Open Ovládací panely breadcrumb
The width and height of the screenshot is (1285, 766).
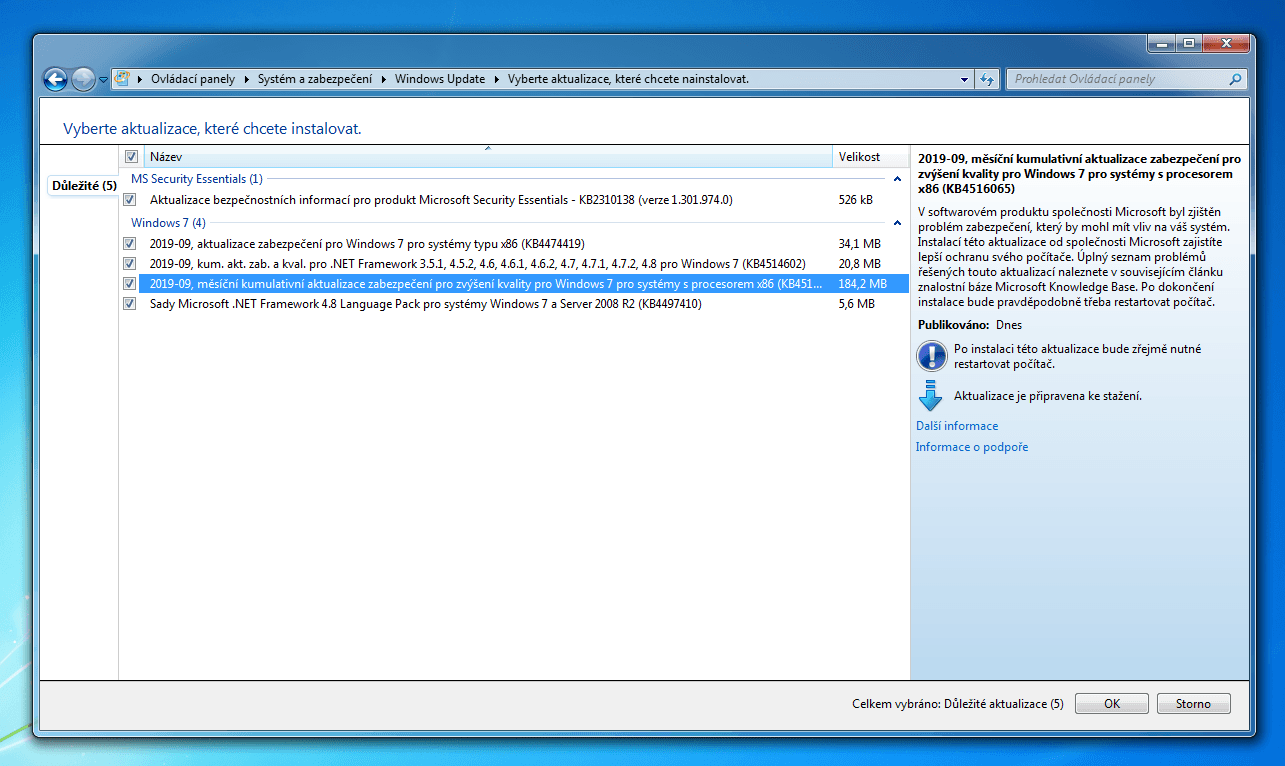click(x=193, y=79)
